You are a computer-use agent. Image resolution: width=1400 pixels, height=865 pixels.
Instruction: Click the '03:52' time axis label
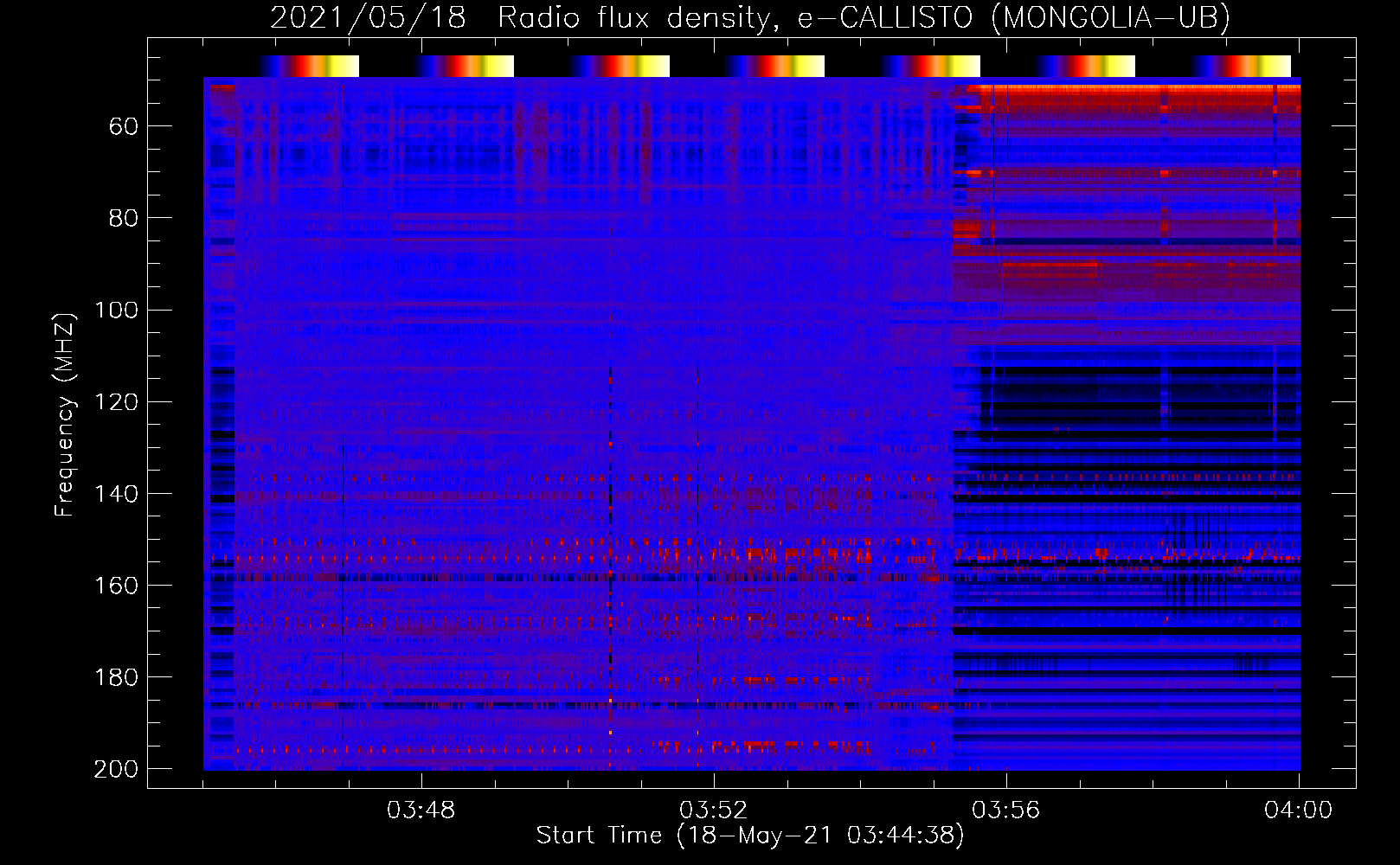click(x=714, y=811)
